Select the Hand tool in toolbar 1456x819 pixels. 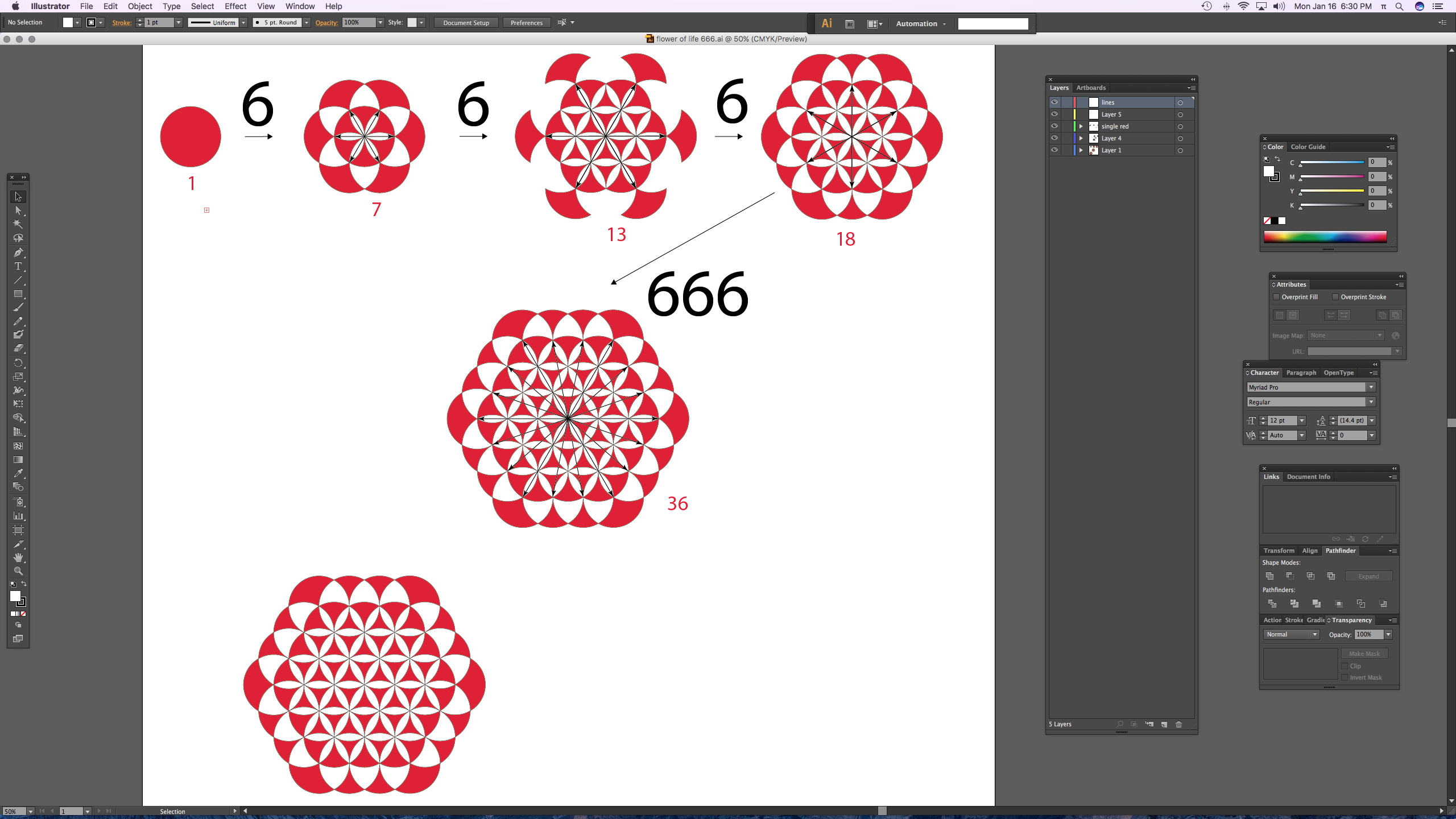pyautogui.click(x=18, y=557)
